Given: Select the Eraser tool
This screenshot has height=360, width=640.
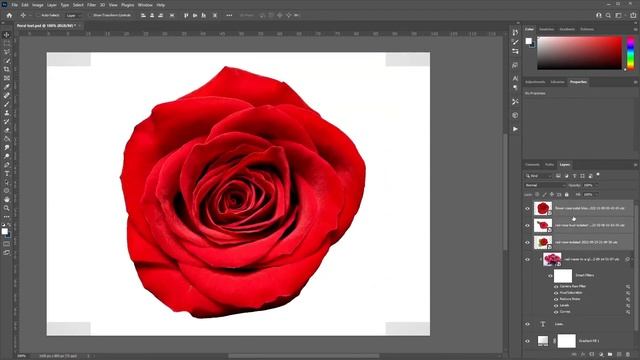Looking at the screenshot, I should (x=7, y=130).
